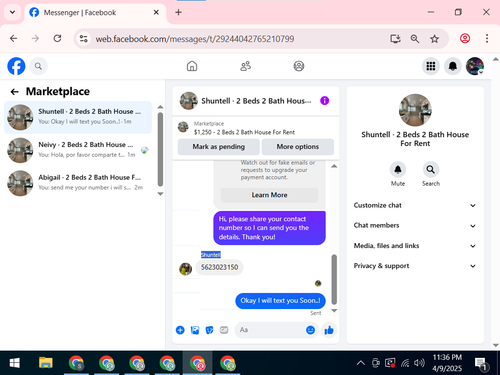Open the Windows notification center
Image resolution: width=500 pixels, height=375 pixels.
pyautogui.click(x=481, y=364)
